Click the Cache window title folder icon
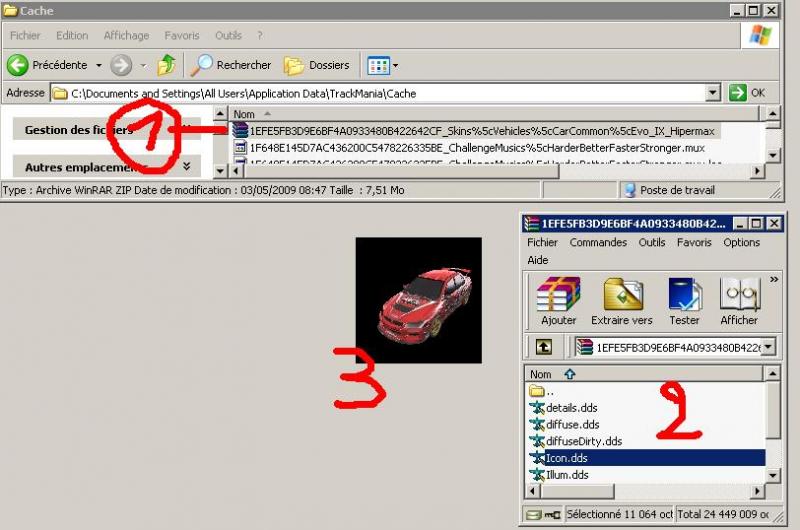 point(10,10)
